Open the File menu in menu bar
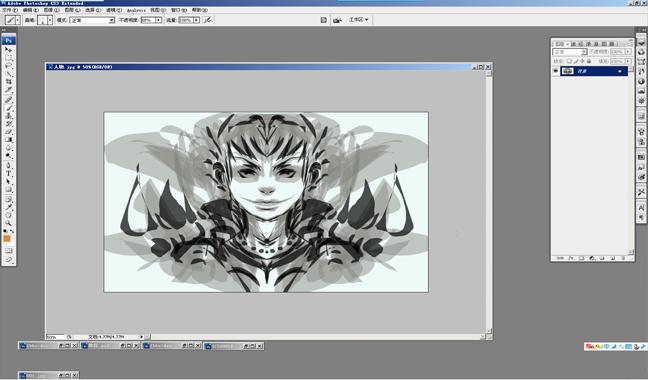Screen dimensions: 648x380 coord(10,10)
